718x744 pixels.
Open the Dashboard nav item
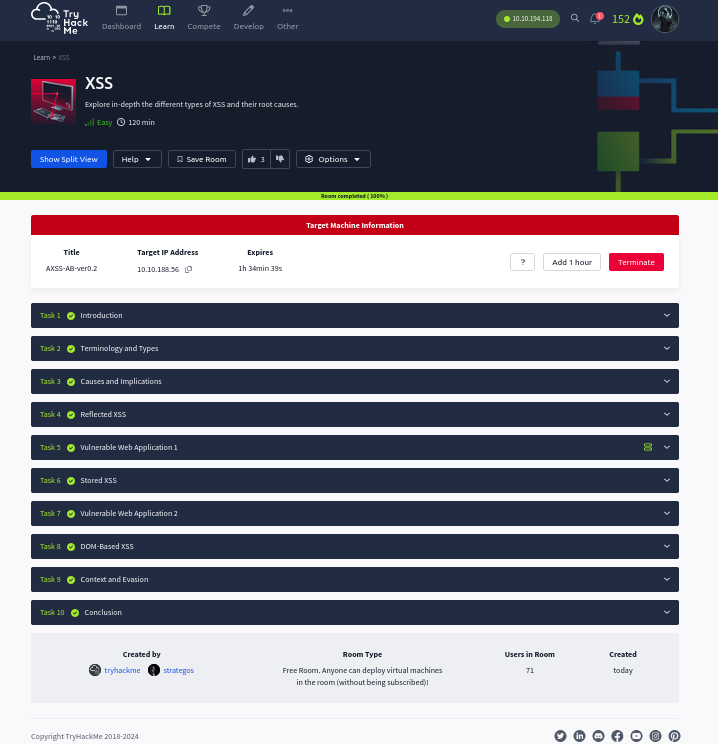[x=121, y=18]
